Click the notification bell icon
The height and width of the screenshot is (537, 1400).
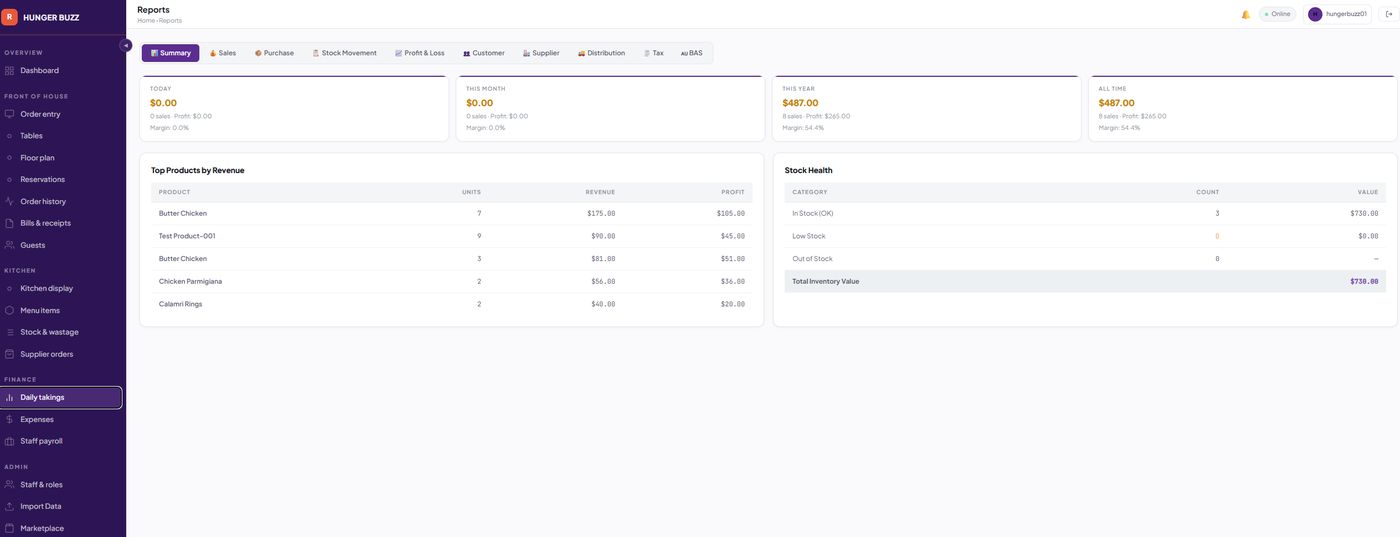point(1245,14)
